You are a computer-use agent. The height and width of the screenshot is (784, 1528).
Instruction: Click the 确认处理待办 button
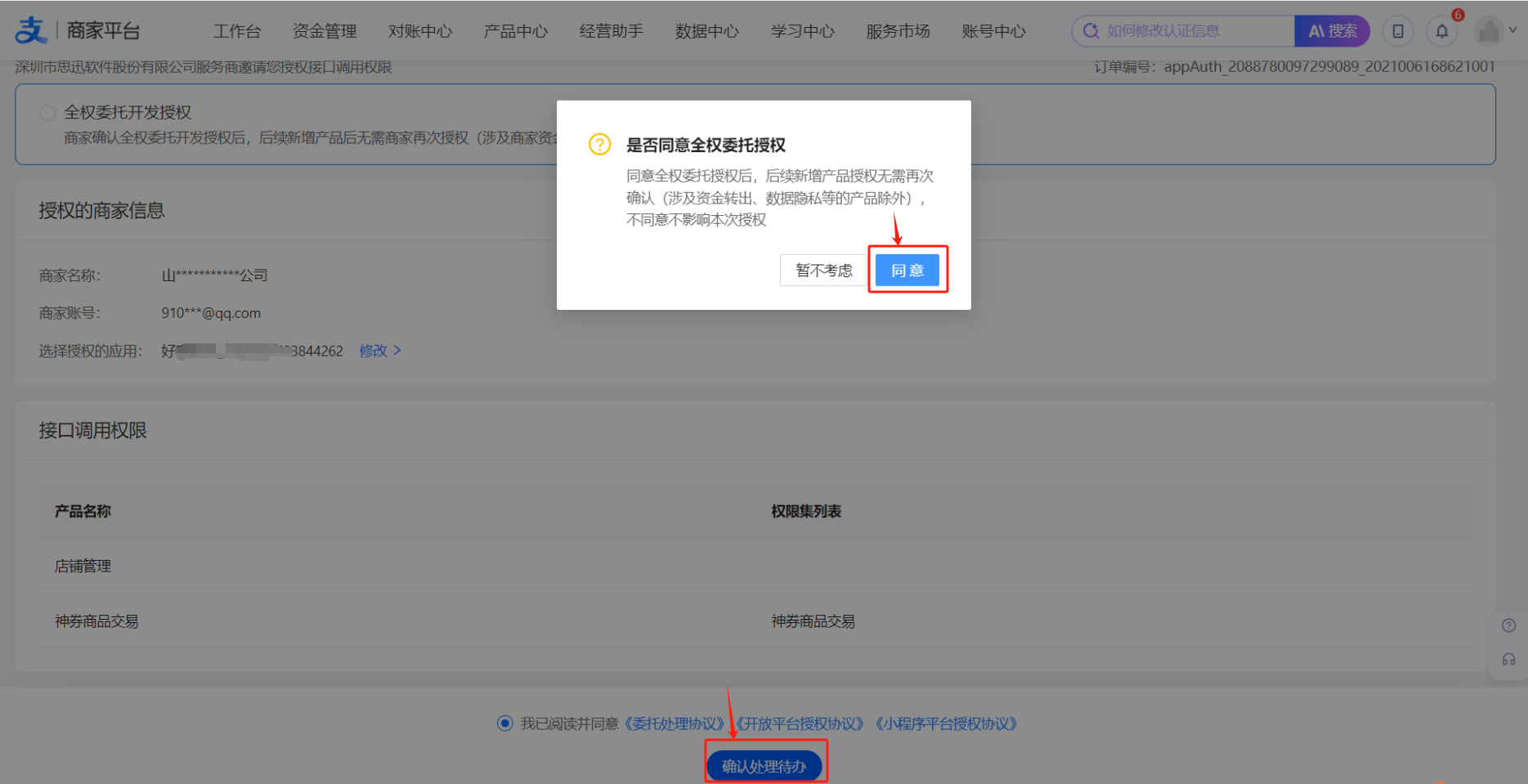point(764,766)
